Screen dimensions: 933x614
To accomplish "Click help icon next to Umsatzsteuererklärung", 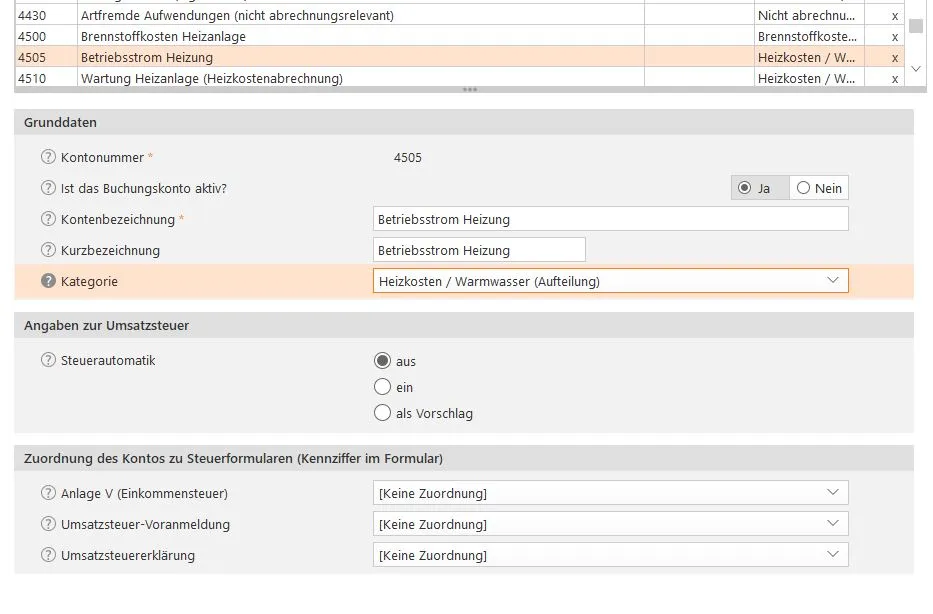I will coord(48,555).
